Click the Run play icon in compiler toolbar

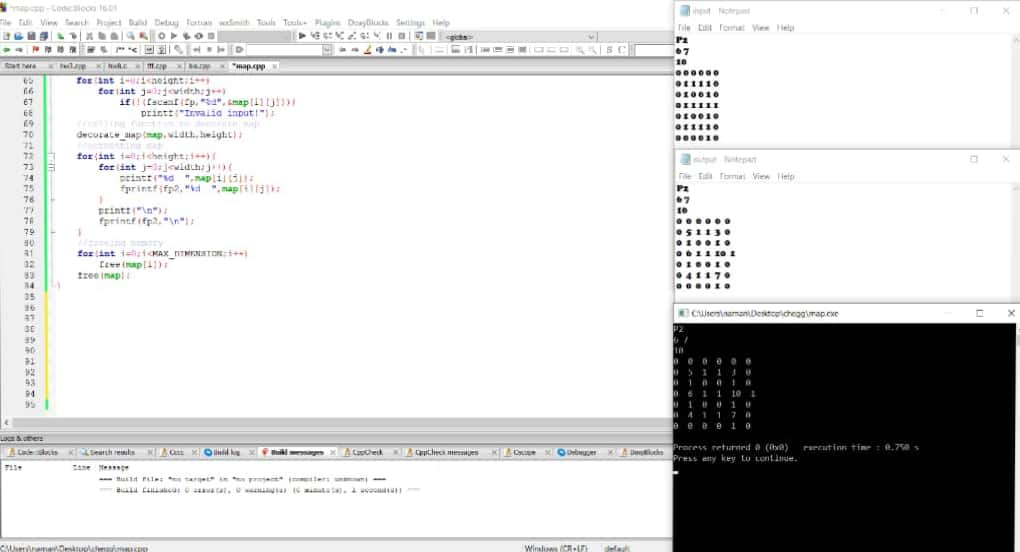coord(174,36)
